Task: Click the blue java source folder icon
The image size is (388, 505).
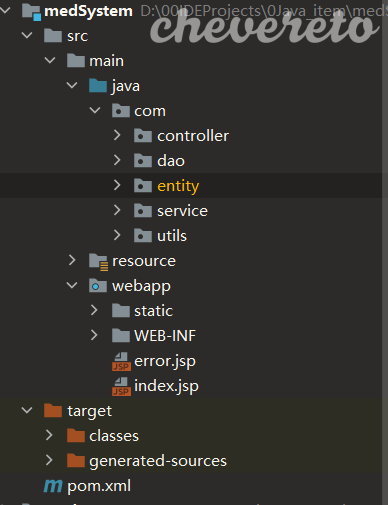Action: click(x=98, y=86)
